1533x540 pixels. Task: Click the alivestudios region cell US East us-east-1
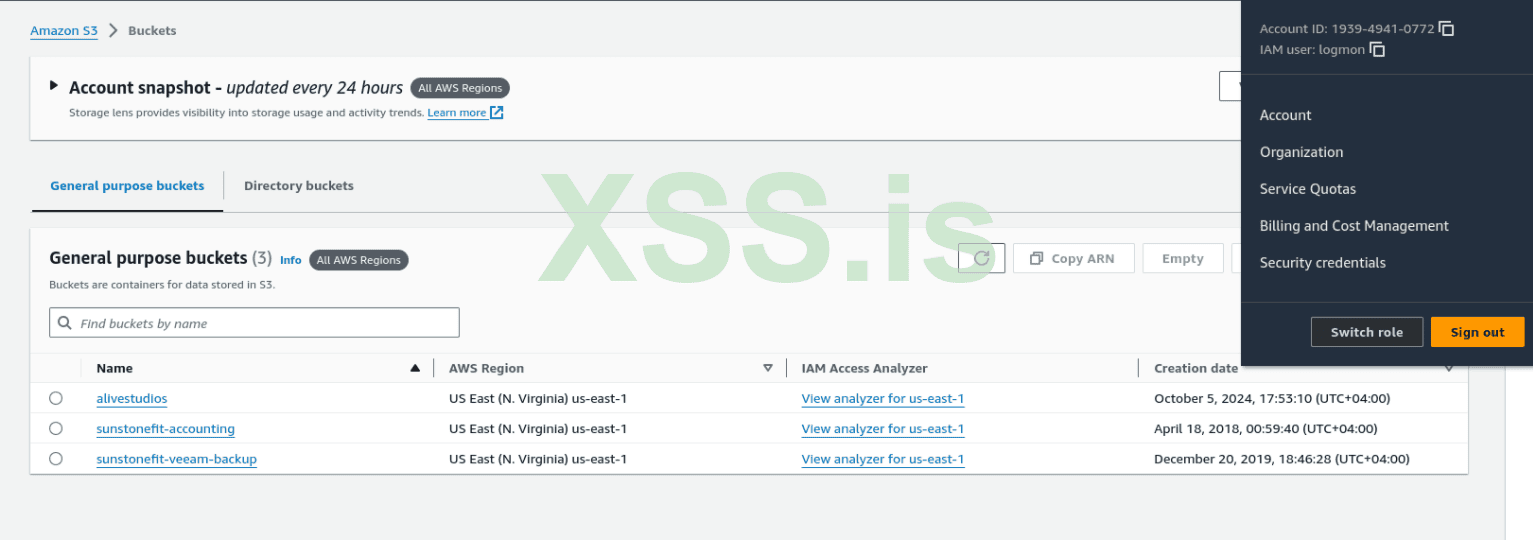tap(538, 398)
